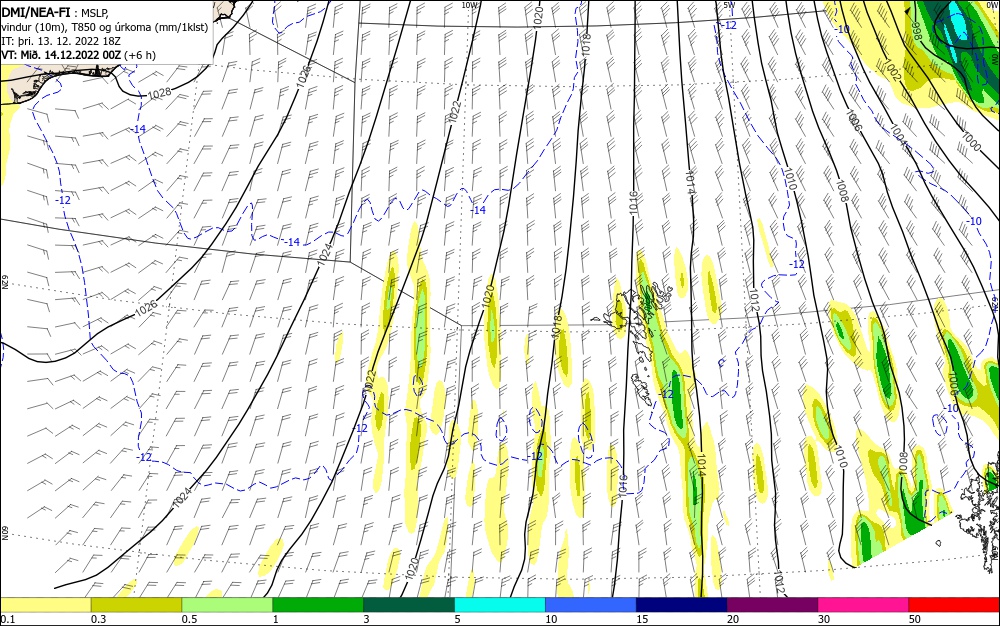The height and width of the screenshot is (626, 1000).
Task: Click the yellow 0.1 mm legend swatch
Action: tap(45, 605)
